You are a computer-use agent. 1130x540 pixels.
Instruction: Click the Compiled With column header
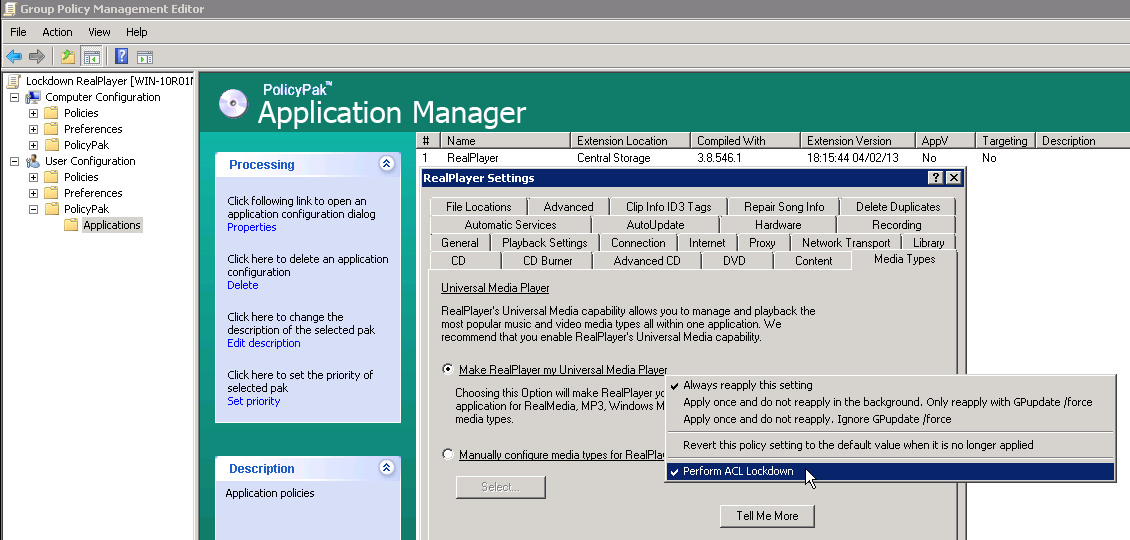click(745, 141)
